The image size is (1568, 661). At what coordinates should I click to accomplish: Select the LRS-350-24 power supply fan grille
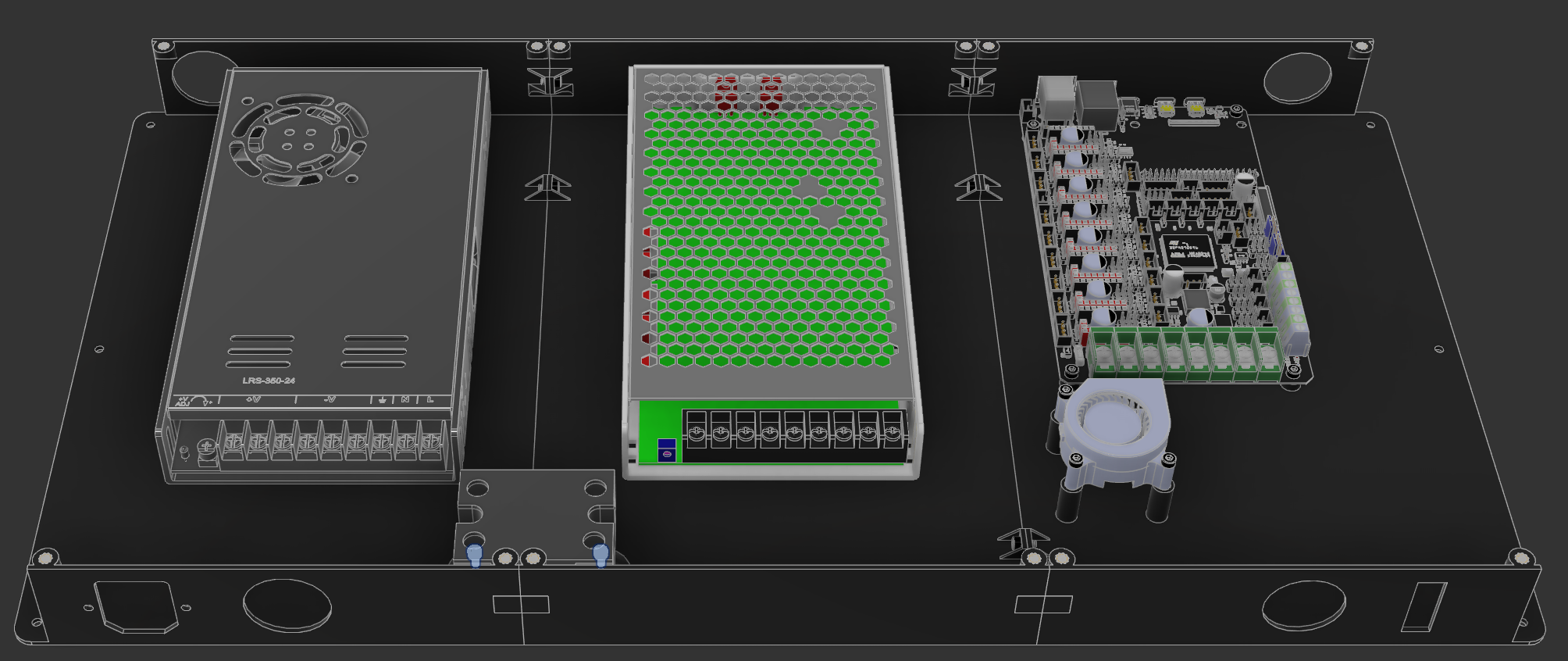298,139
